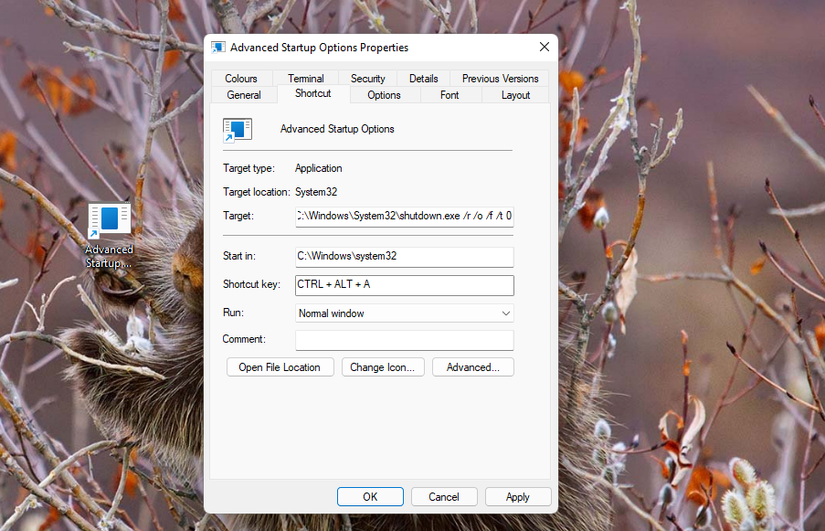Open the Details tab
The height and width of the screenshot is (531, 825).
[x=424, y=78]
